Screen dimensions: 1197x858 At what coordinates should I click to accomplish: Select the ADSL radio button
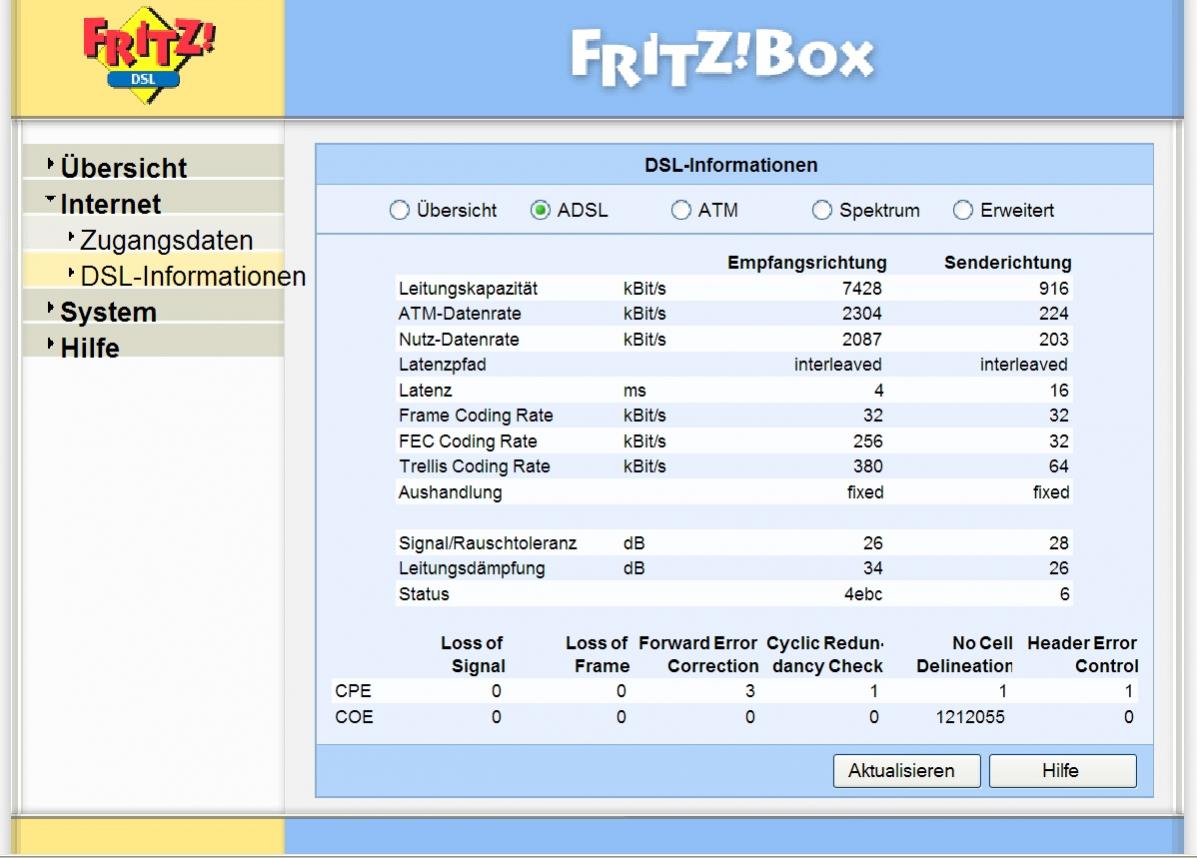pos(540,210)
